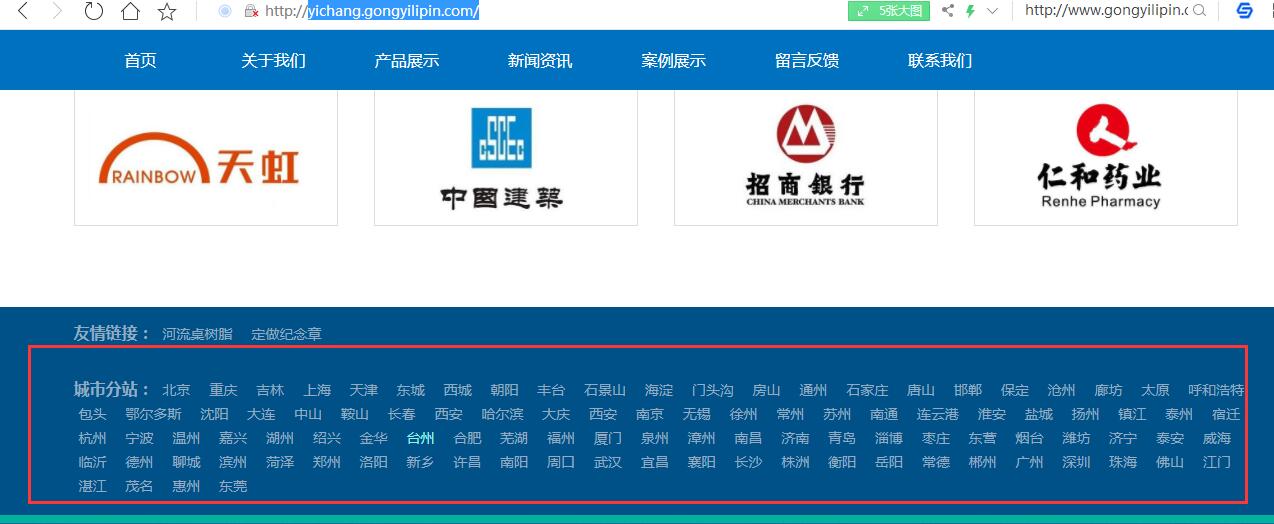Open the 威海 city site link
Screen dimensions: 1274x524
1217,438
